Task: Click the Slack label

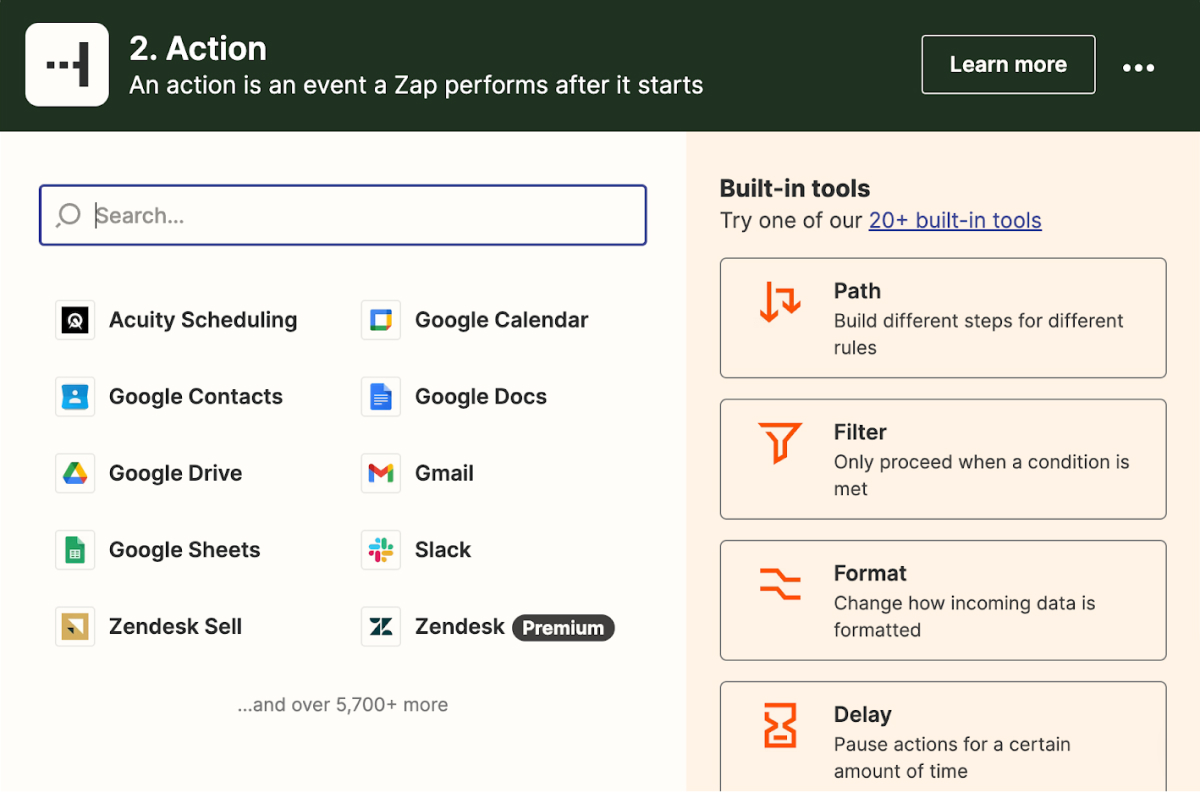Action: click(x=443, y=550)
